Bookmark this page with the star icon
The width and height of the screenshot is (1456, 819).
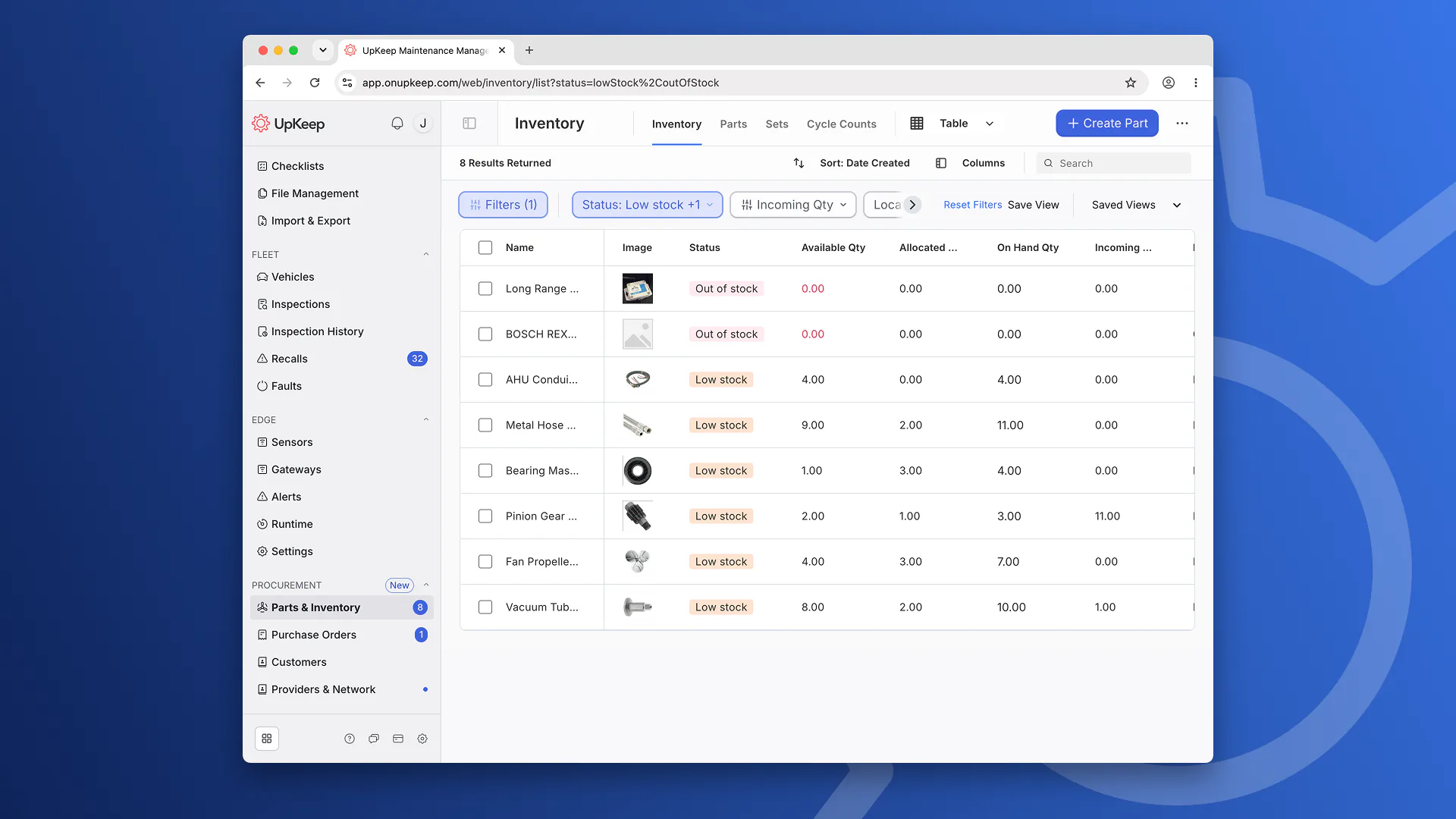pyautogui.click(x=1131, y=83)
